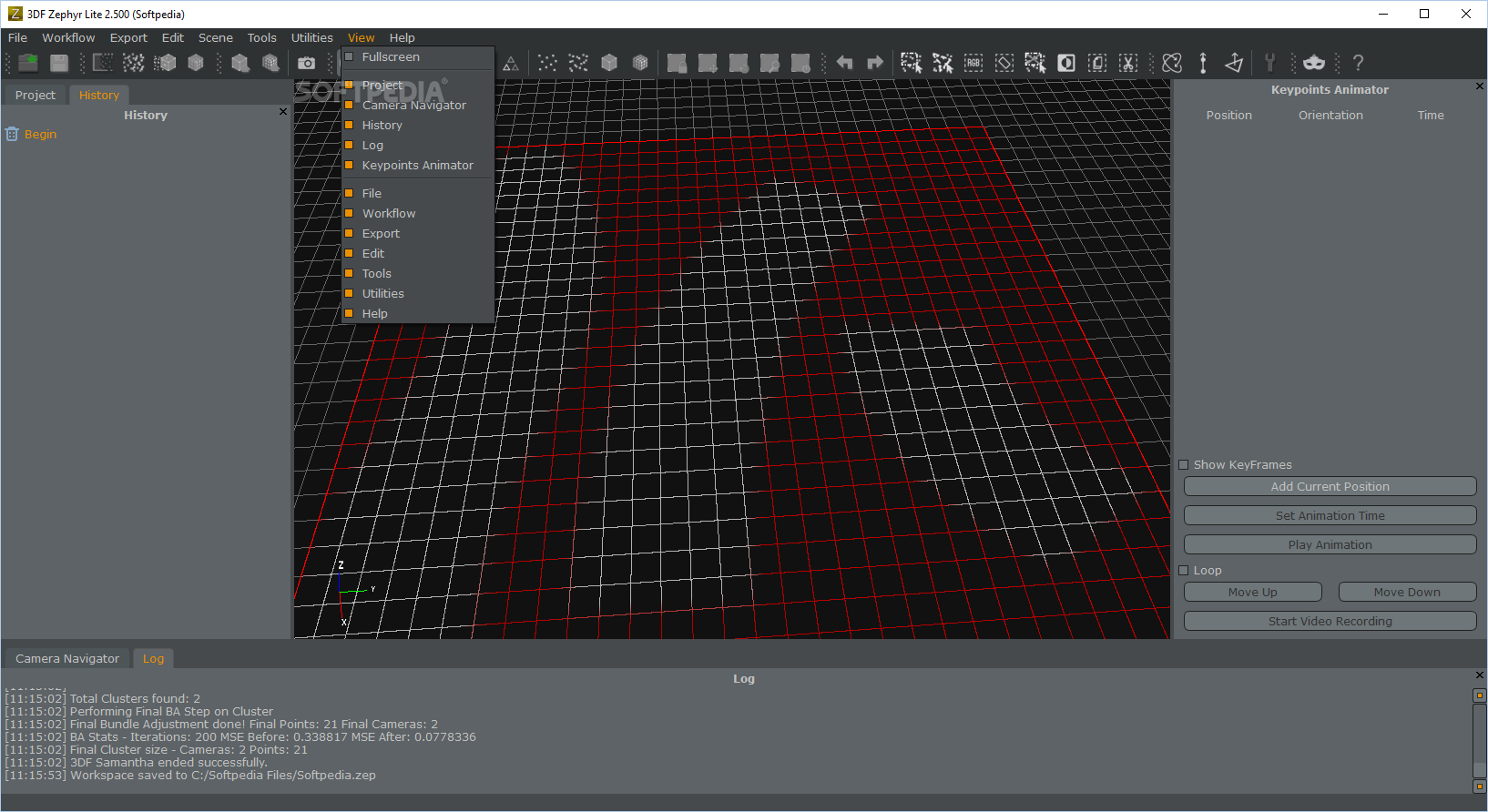This screenshot has height=812, width=1488.
Task: Click the Time column header
Action: pyautogui.click(x=1431, y=115)
